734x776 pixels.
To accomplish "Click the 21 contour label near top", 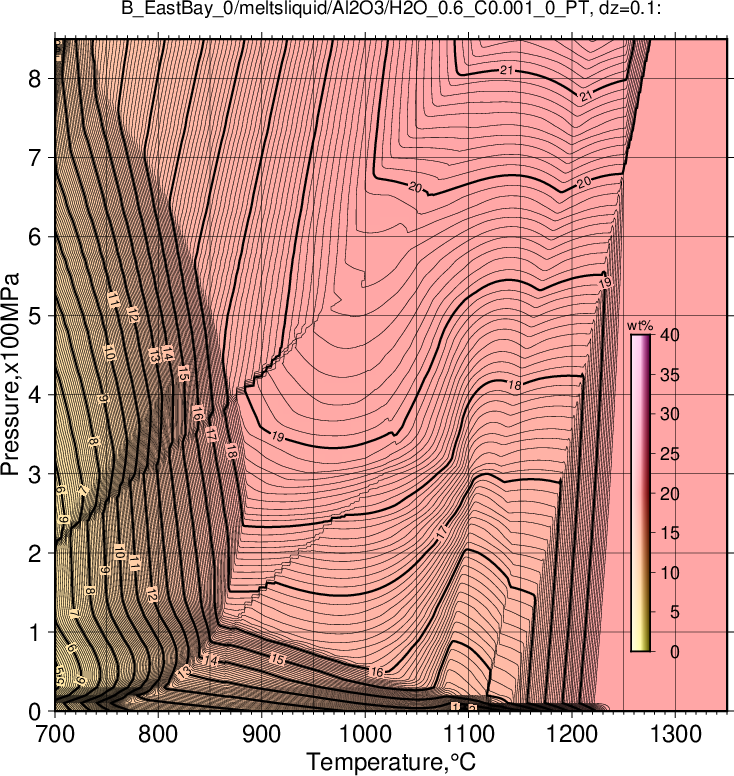I will [x=506, y=70].
